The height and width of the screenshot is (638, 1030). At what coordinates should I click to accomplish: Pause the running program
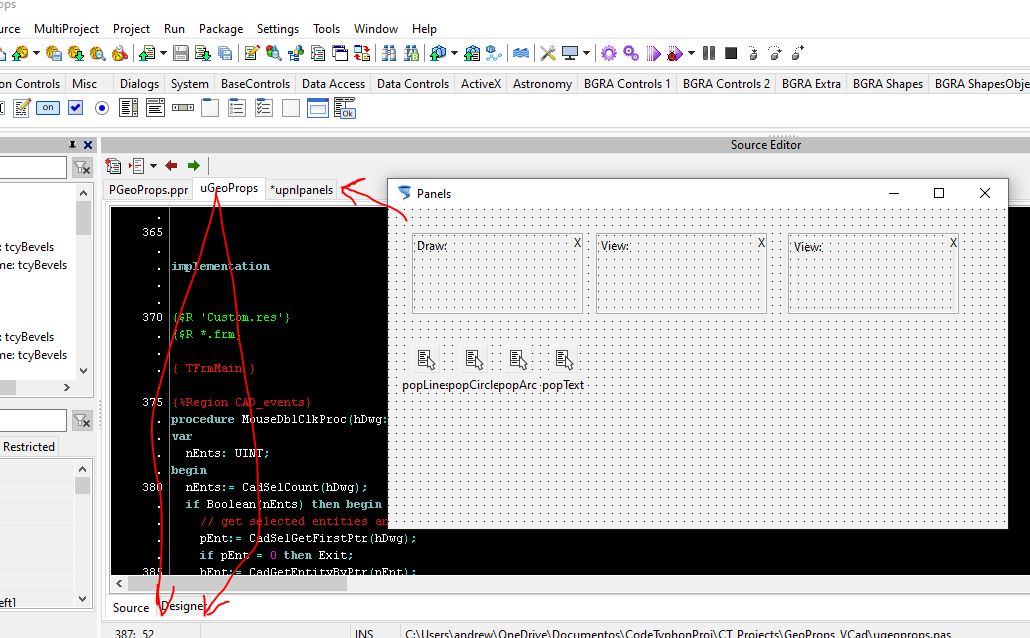coord(709,53)
